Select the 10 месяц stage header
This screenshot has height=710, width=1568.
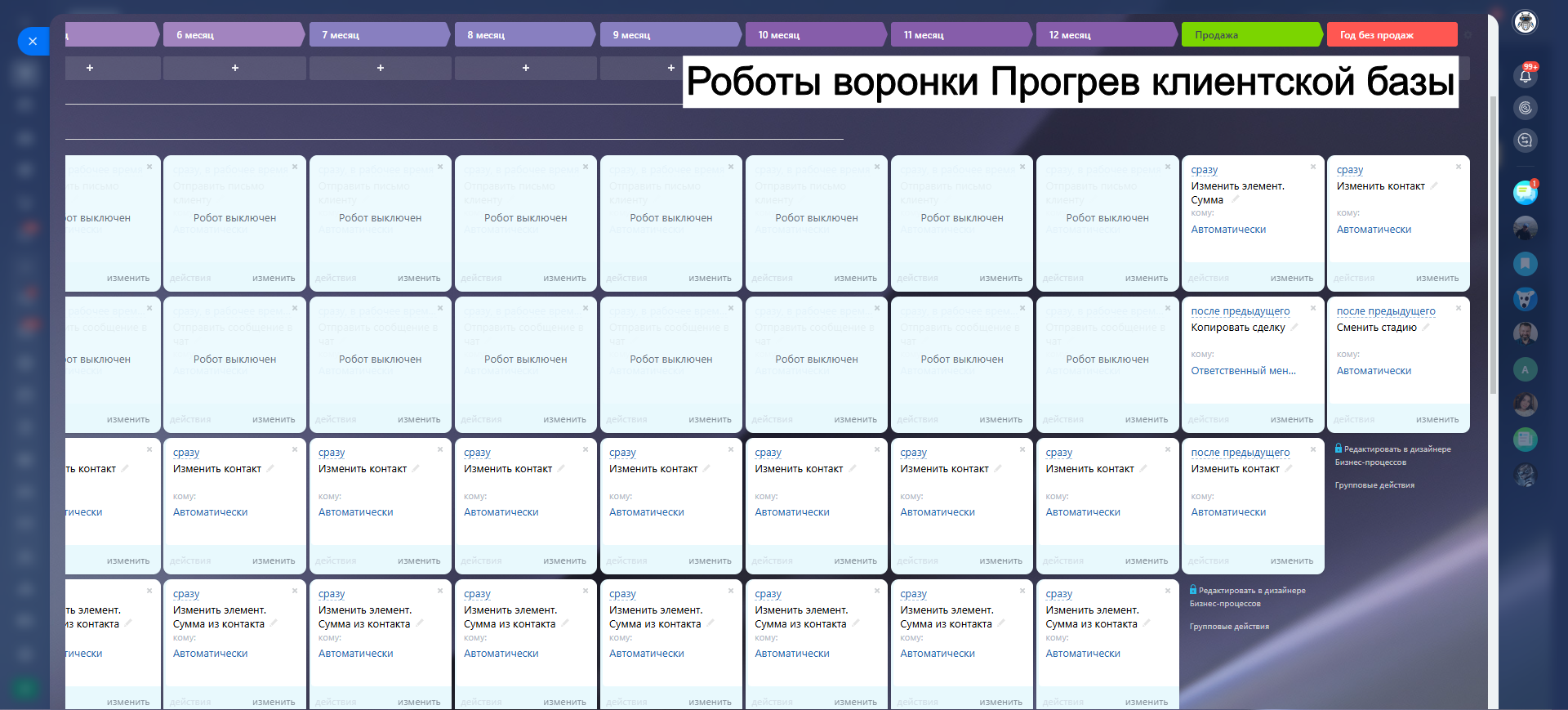[815, 34]
